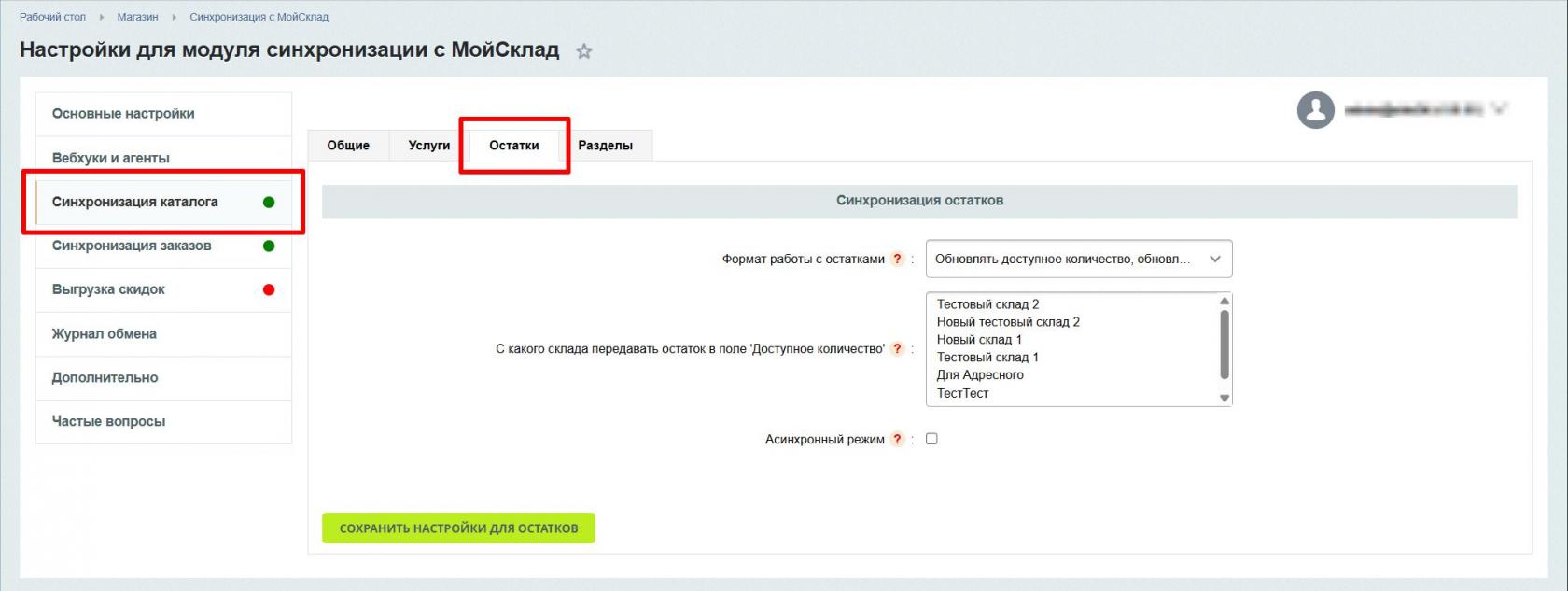The height and width of the screenshot is (591, 1568).
Task: Go to 'Магазин' breadcrumb
Action: click(137, 17)
